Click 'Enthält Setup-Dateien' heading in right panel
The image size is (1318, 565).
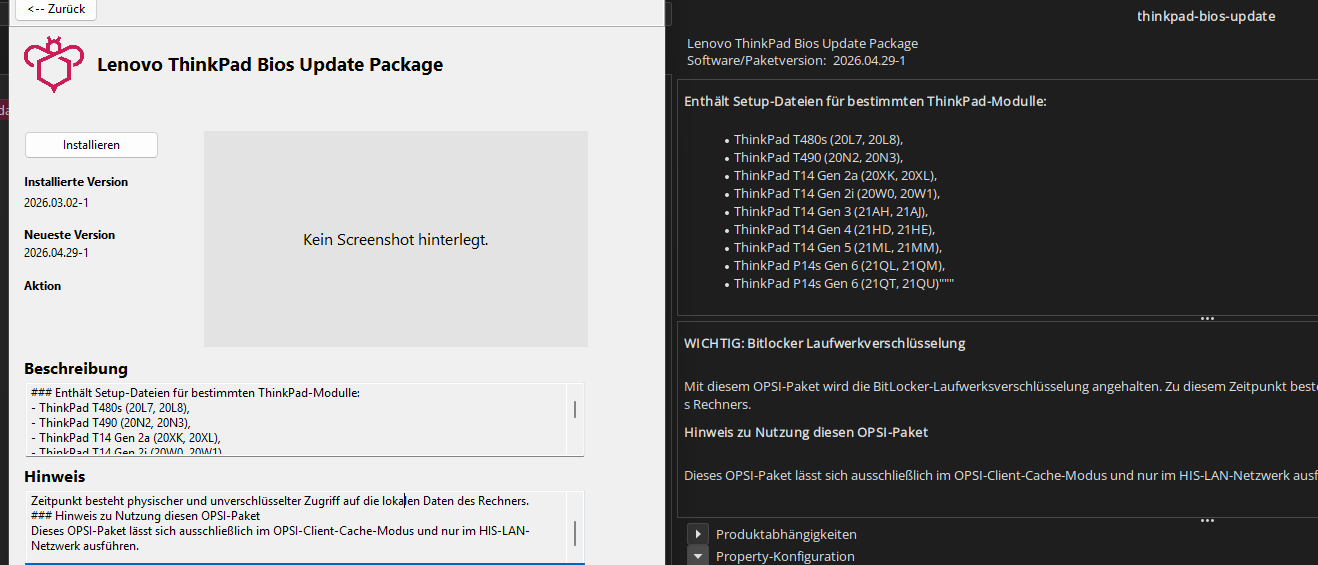[865, 101]
